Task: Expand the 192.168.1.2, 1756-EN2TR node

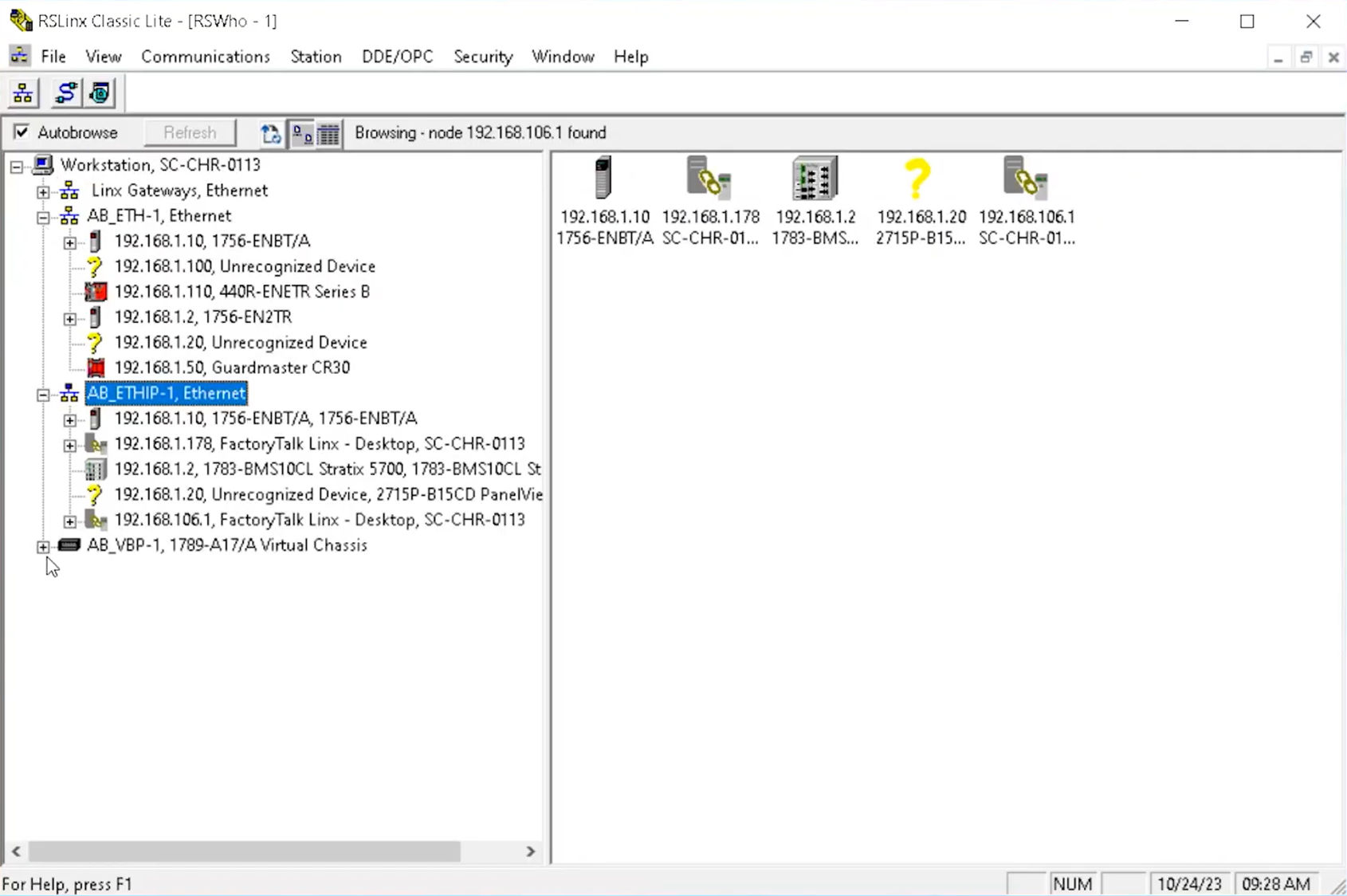Action: pos(70,319)
